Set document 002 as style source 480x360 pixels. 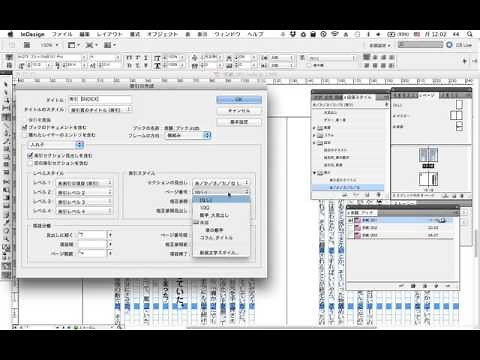[350, 228]
